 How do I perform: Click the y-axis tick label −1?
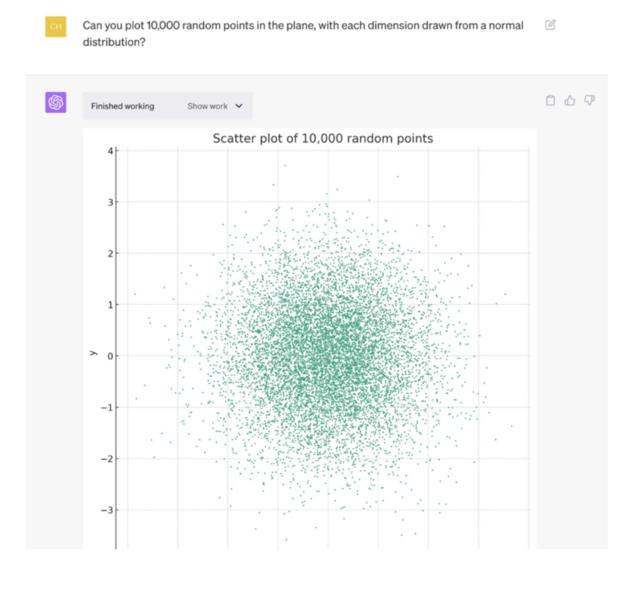pos(108,407)
